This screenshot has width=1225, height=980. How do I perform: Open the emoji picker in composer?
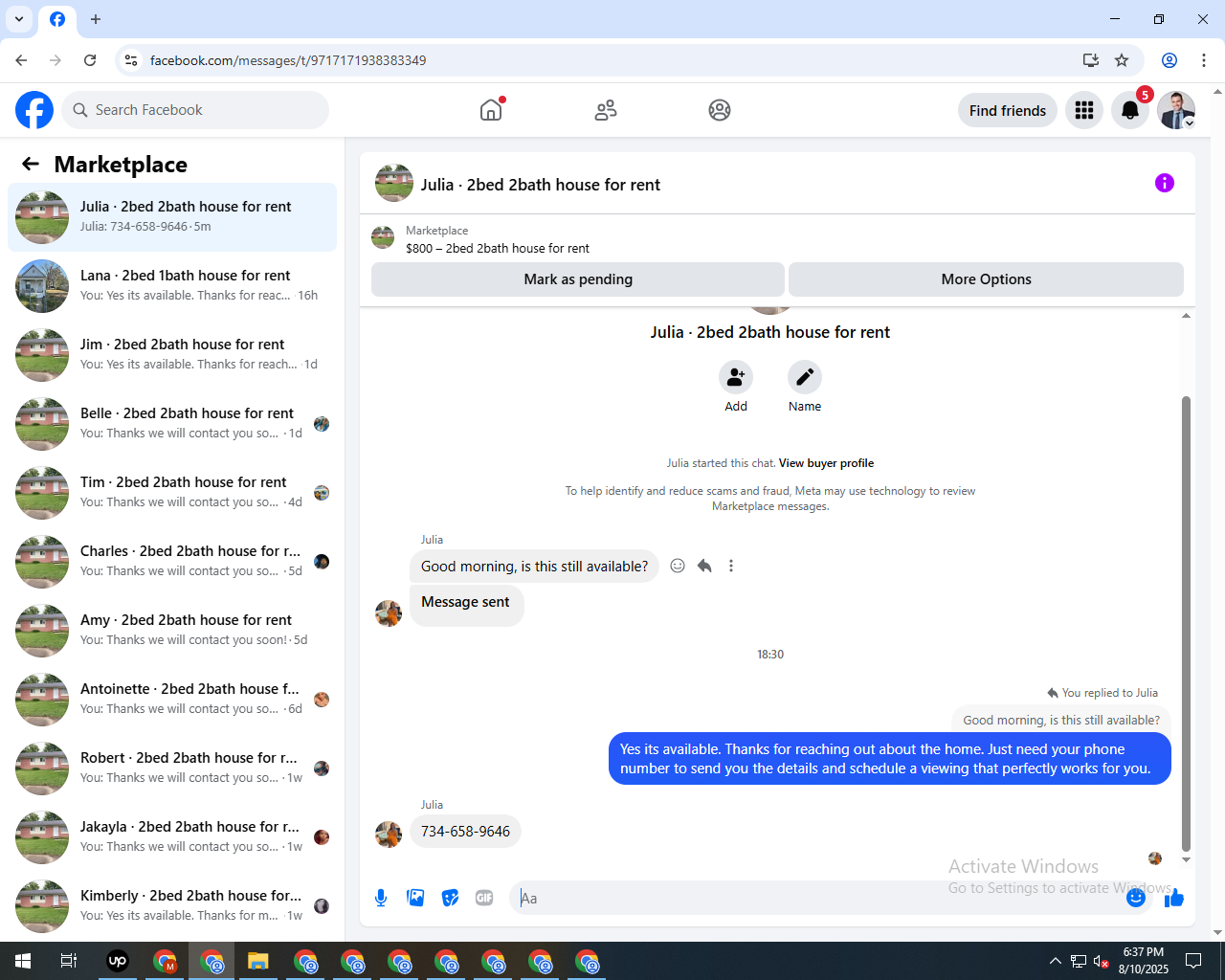[x=1136, y=898]
